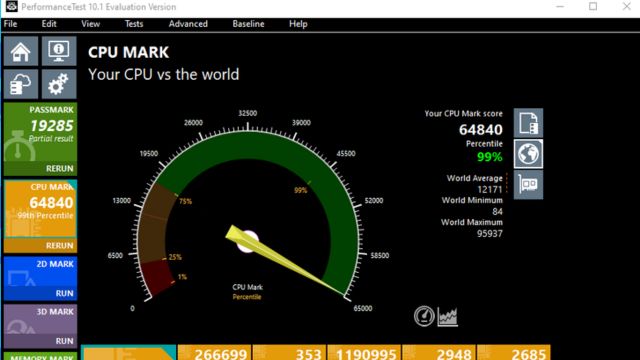Open the Edit menu
640x360 pixels.
49,24
